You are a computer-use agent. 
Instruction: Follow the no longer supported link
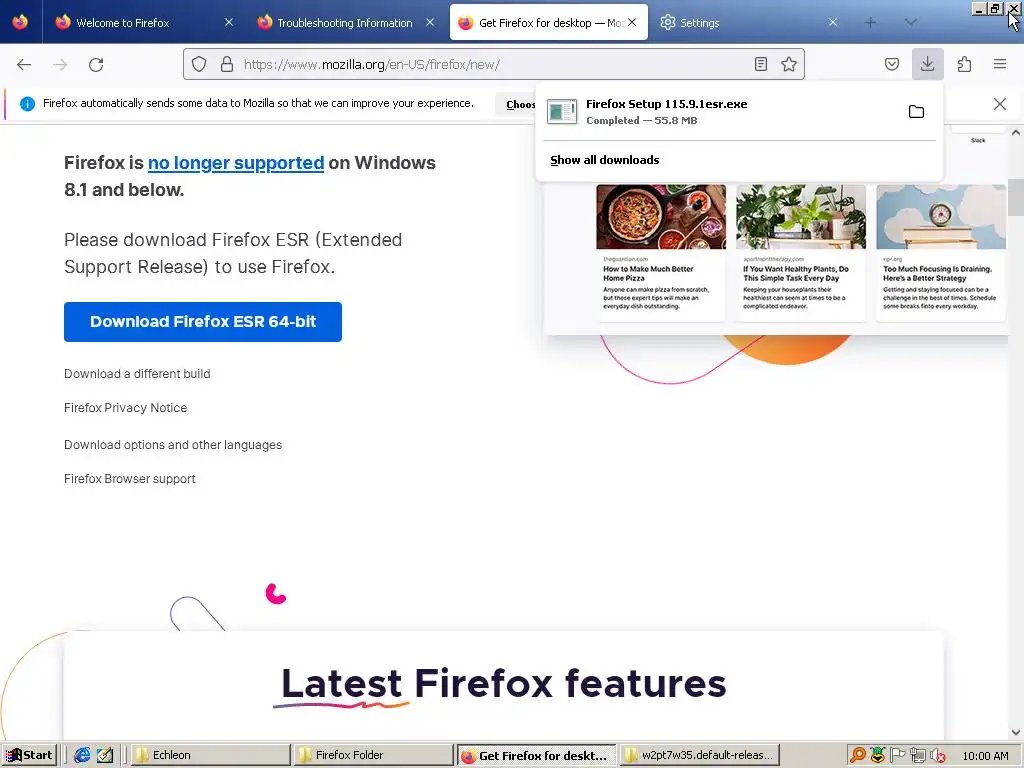236,163
